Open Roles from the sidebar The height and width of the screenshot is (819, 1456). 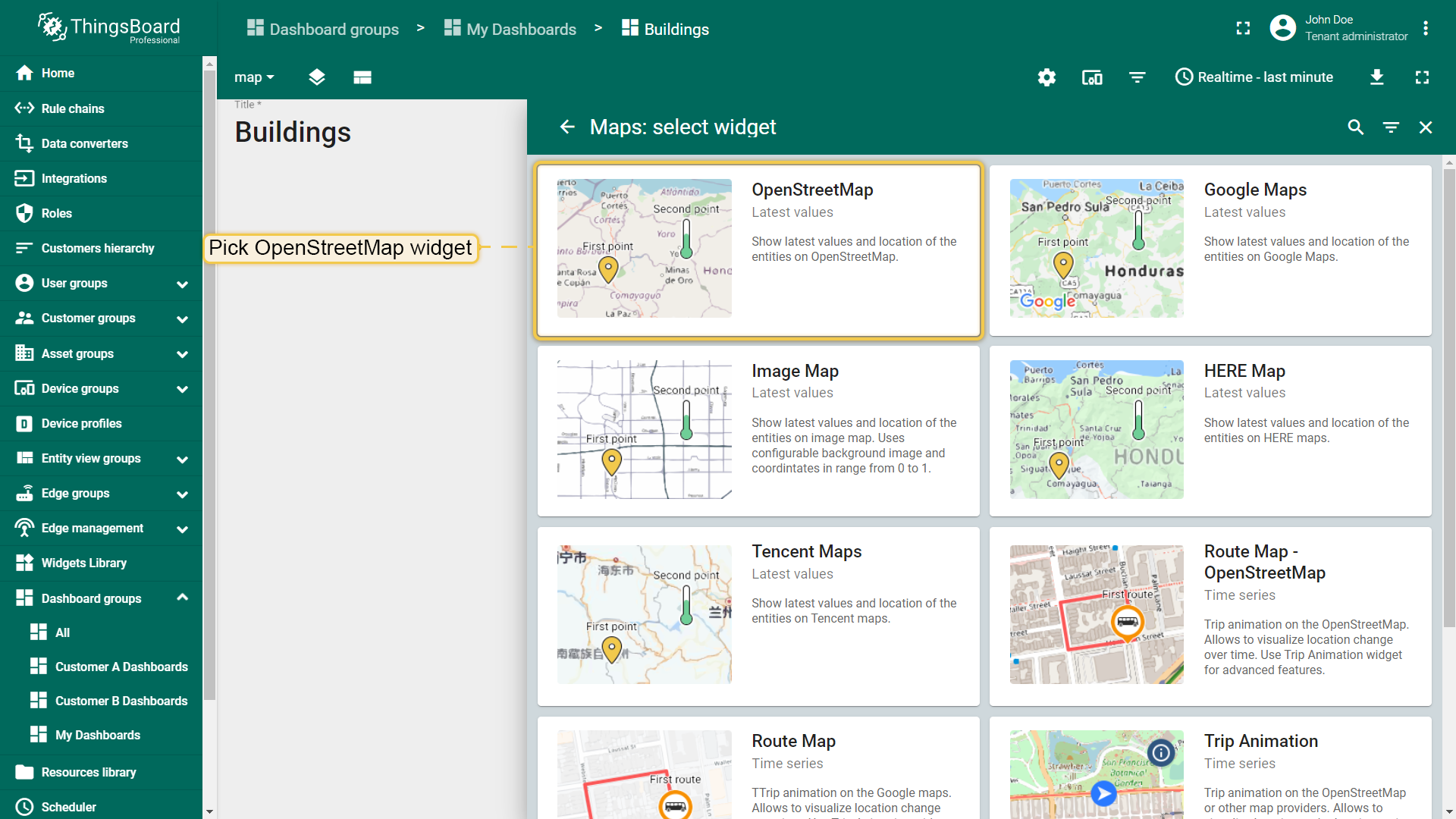[101, 213]
